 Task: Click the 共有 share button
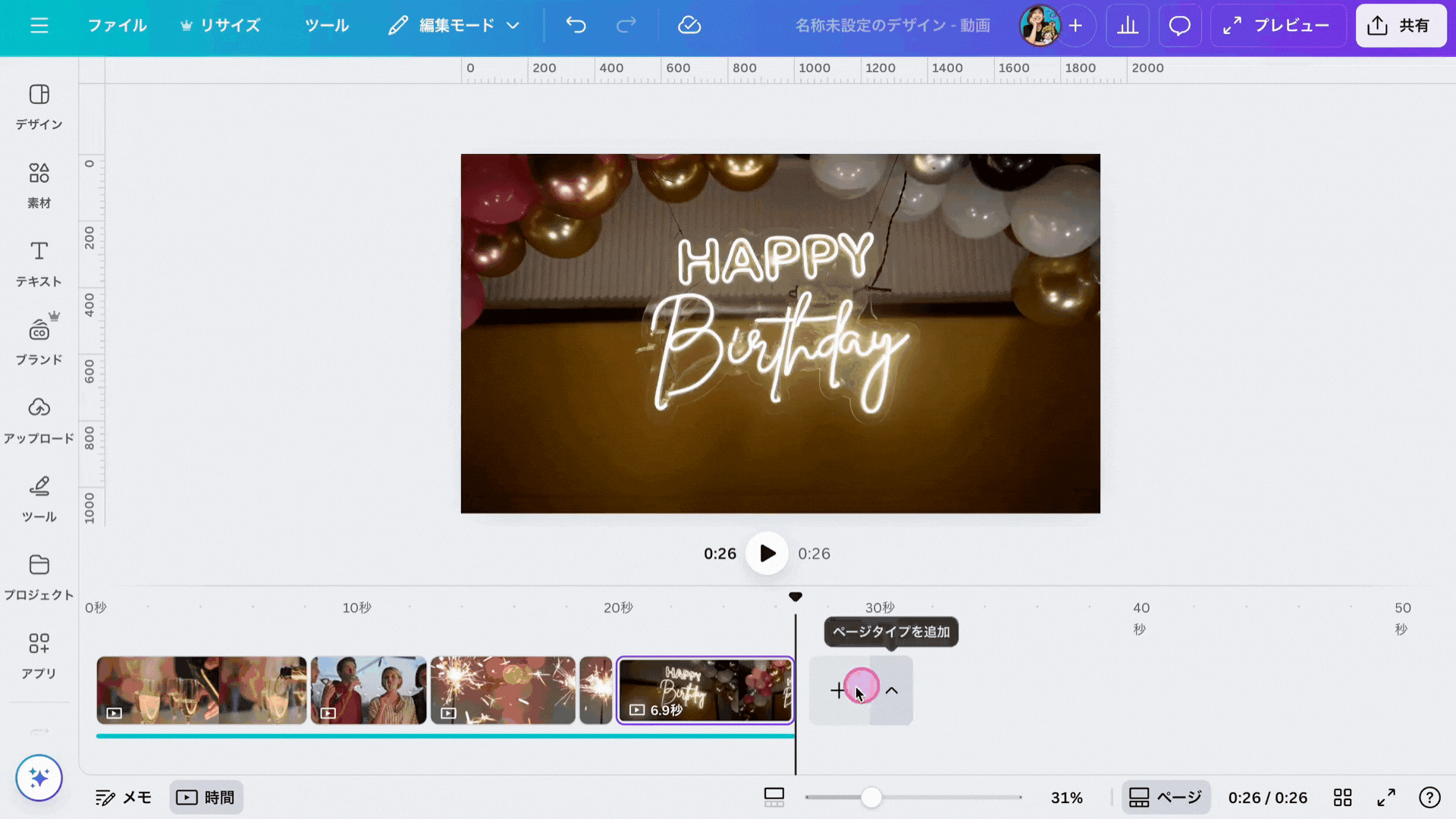click(1400, 25)
